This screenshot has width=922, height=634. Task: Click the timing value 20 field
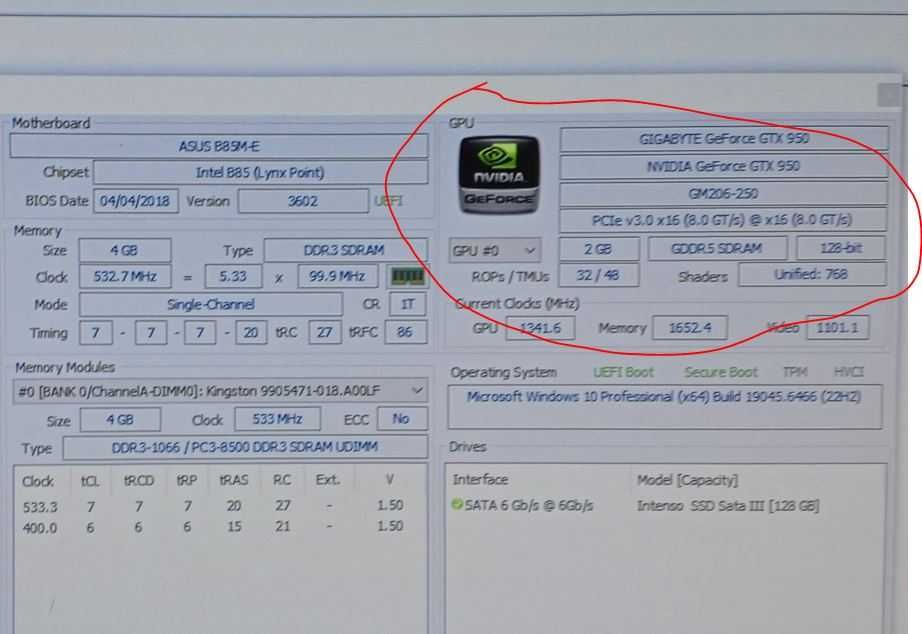point(251,332)
